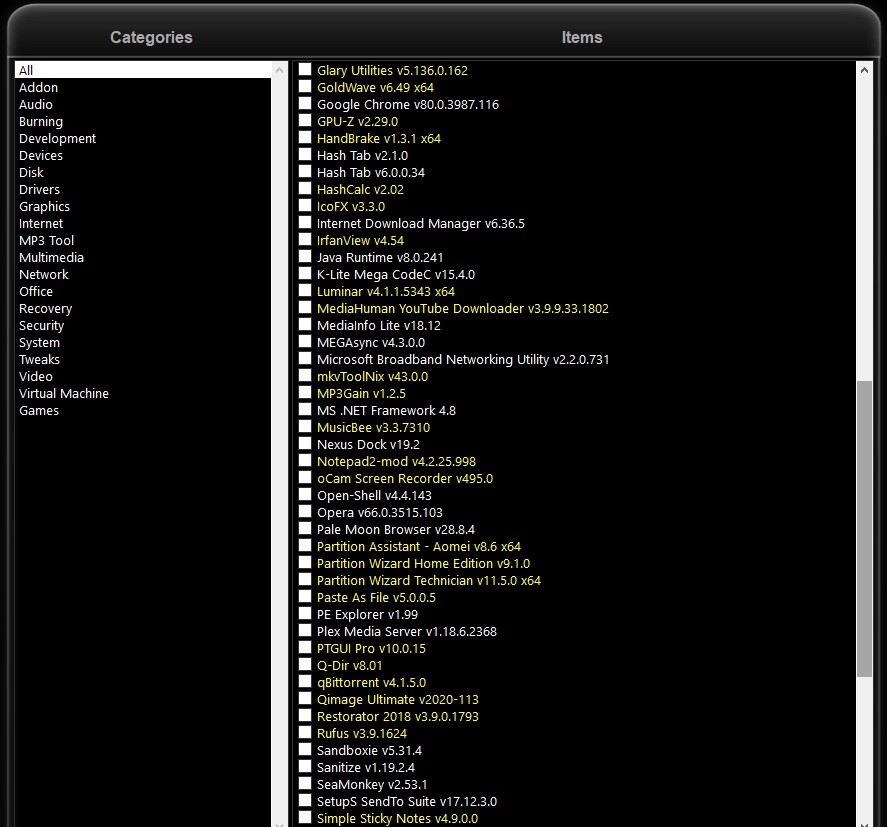Select Nexus Dock v19.2
Image resolution: width=887 pixels, height=827 pixels.
click(368, 445)
